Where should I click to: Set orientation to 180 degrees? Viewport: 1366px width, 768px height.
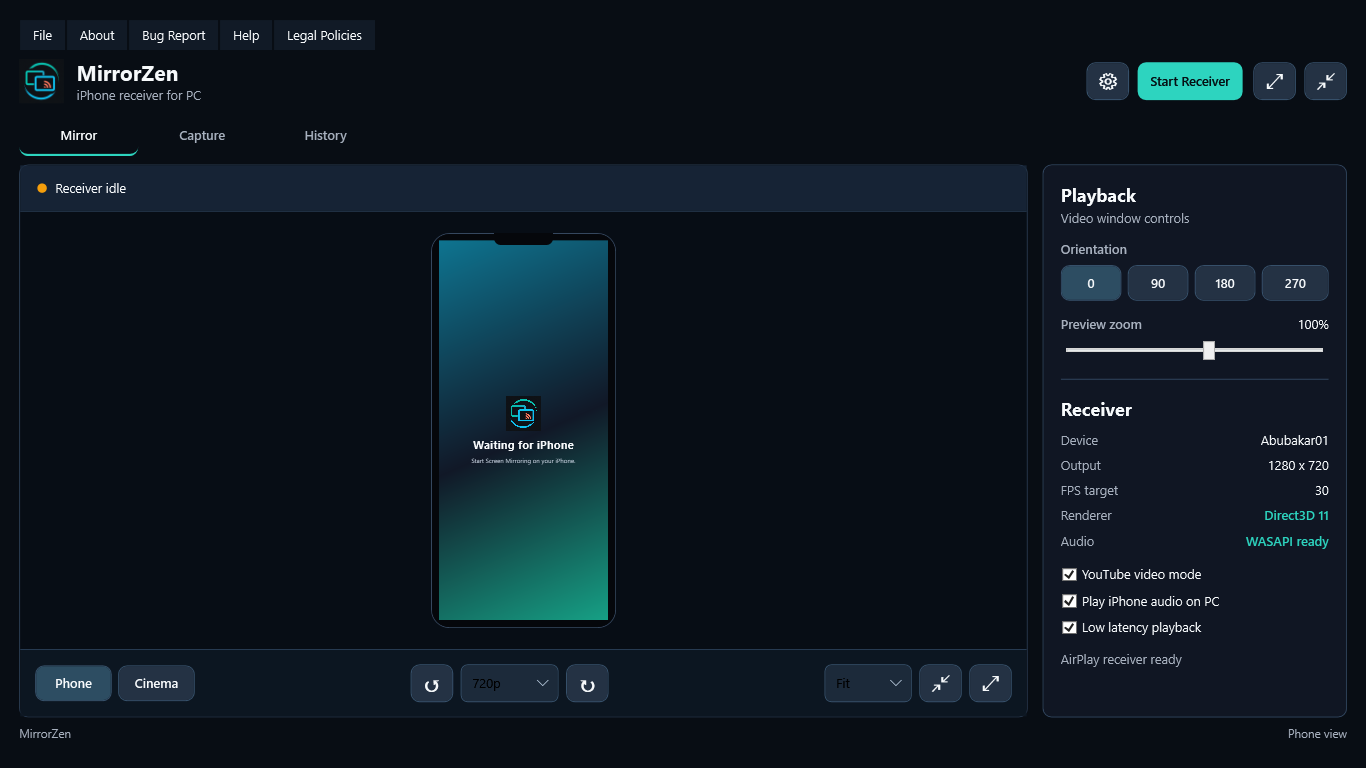[1225, 283]
